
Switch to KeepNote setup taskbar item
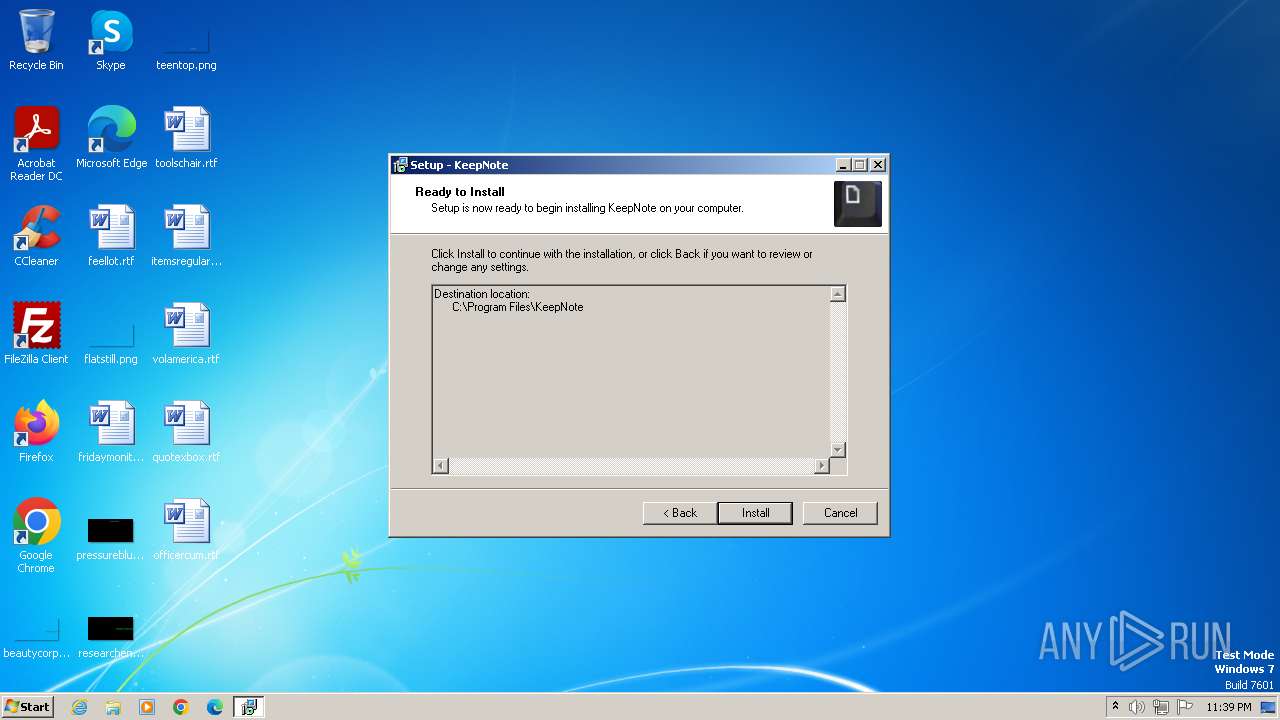pos(249,707)
